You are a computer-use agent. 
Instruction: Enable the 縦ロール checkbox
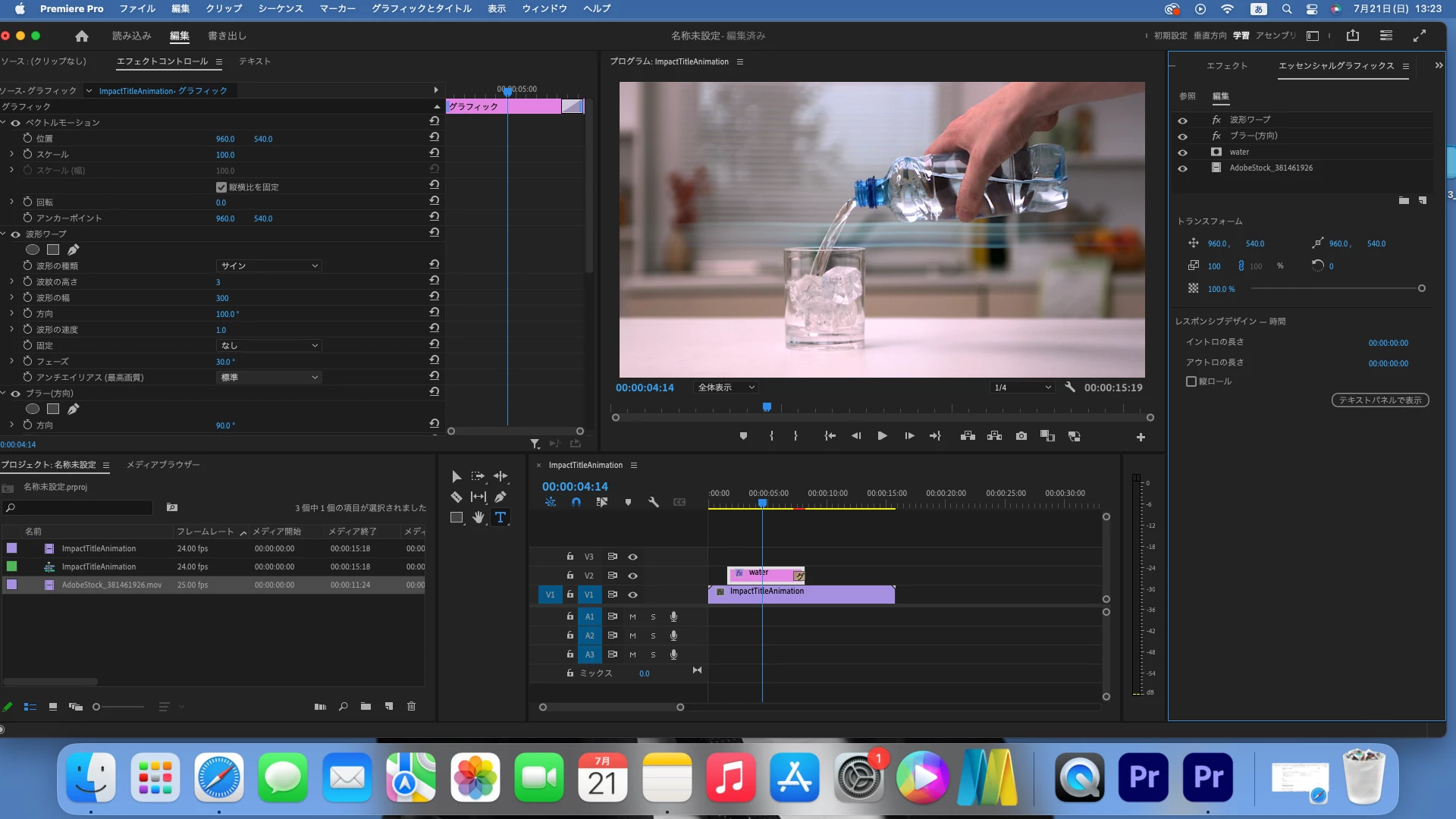click(1191, 381)
